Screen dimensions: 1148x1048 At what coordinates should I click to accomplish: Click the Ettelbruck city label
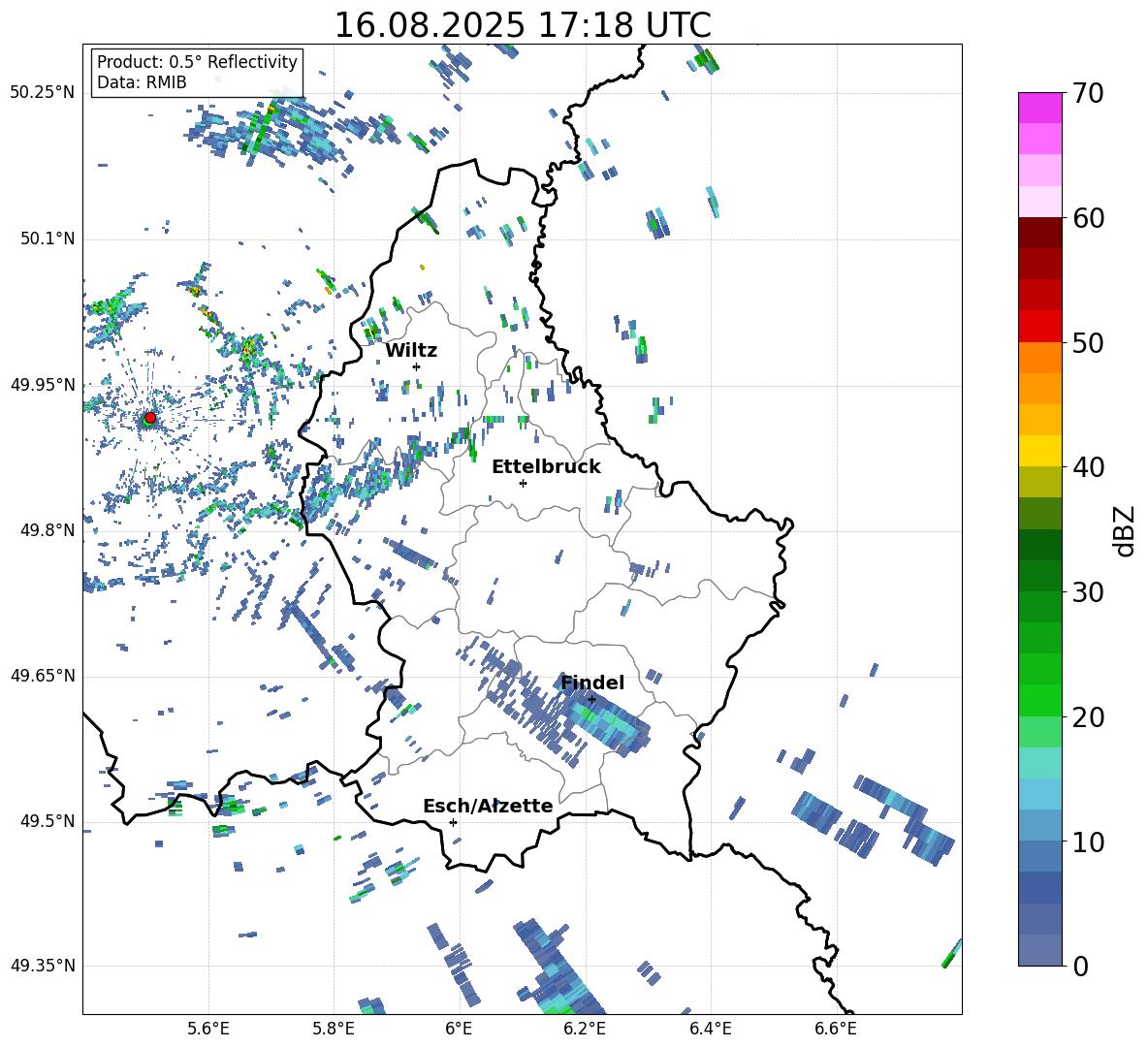(x=546, y=467)
